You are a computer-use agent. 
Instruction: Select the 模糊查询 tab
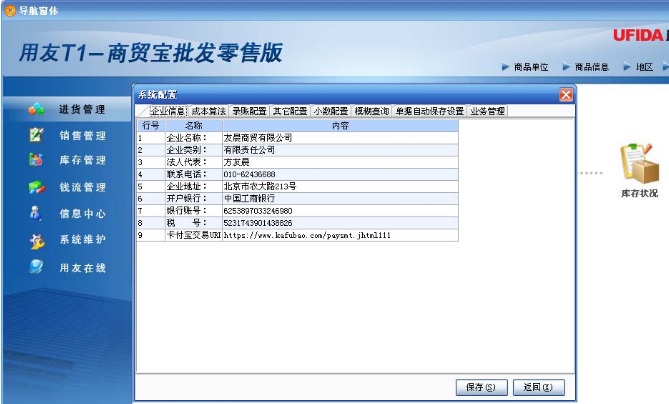[x=372, y=111]
